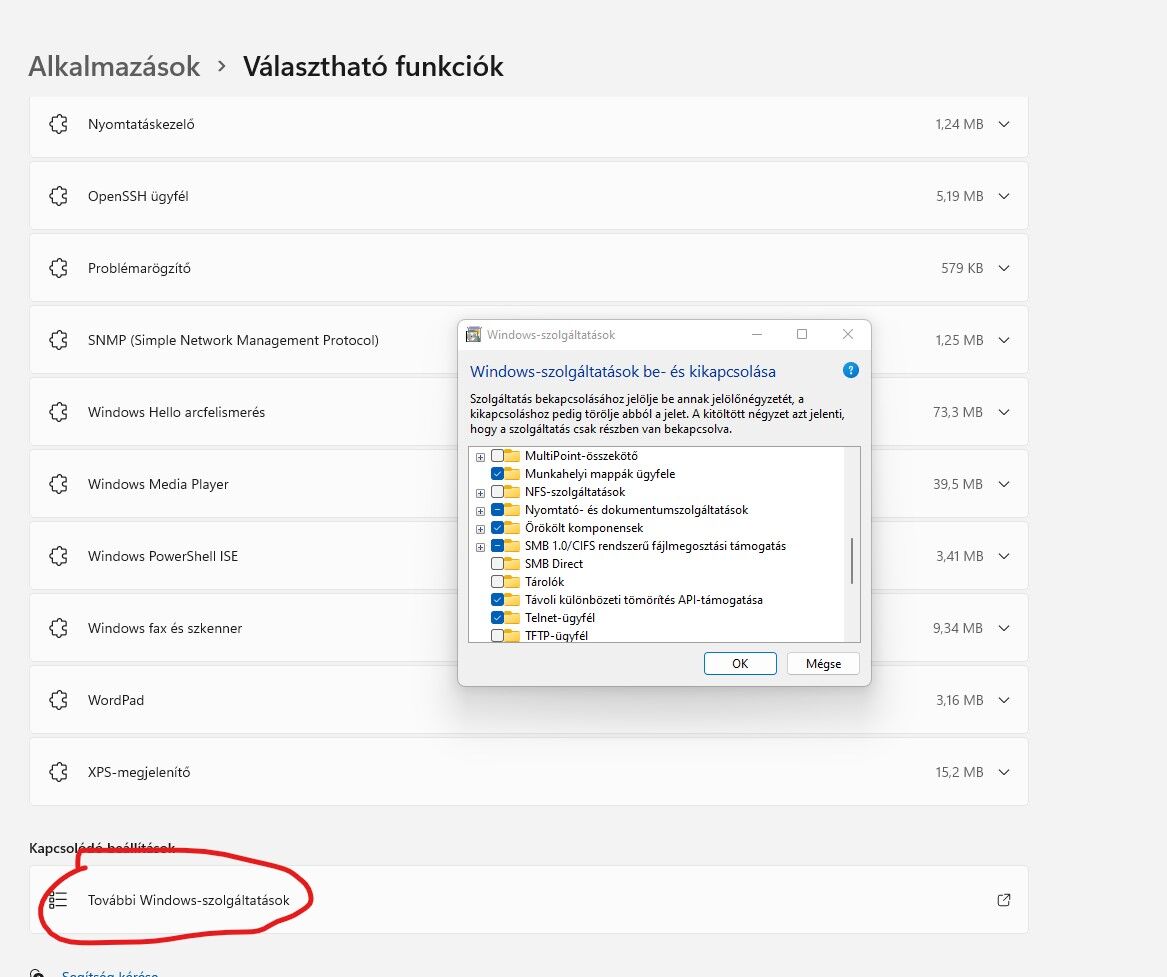1167x977 pixels.
Task: Click the Windows Media Player feature icon
Action: (58, 484)
